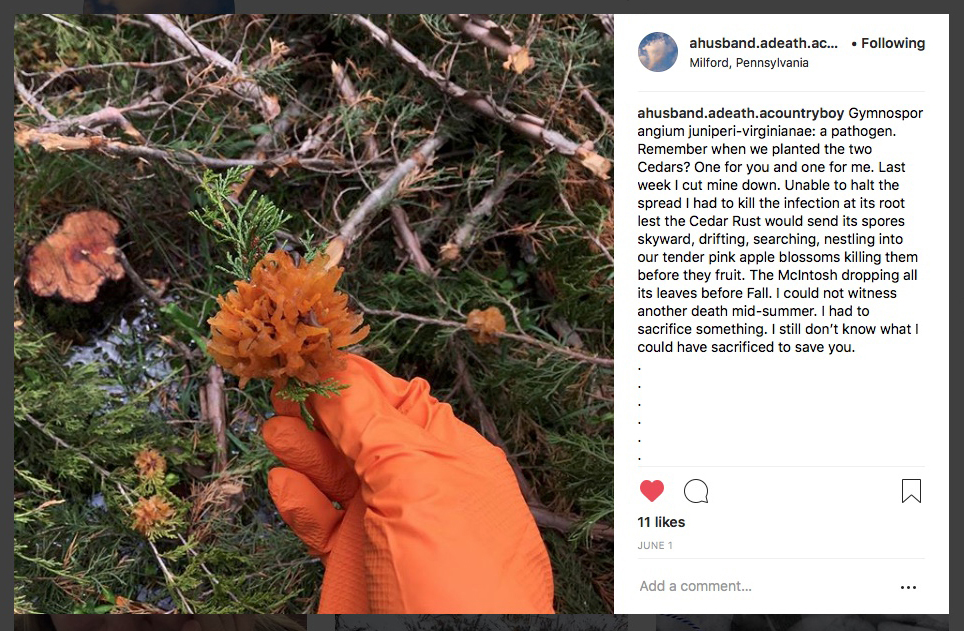964x631 pixels.
Task: Click the cut cedar stump in the photo
Action: click(76, 255)
